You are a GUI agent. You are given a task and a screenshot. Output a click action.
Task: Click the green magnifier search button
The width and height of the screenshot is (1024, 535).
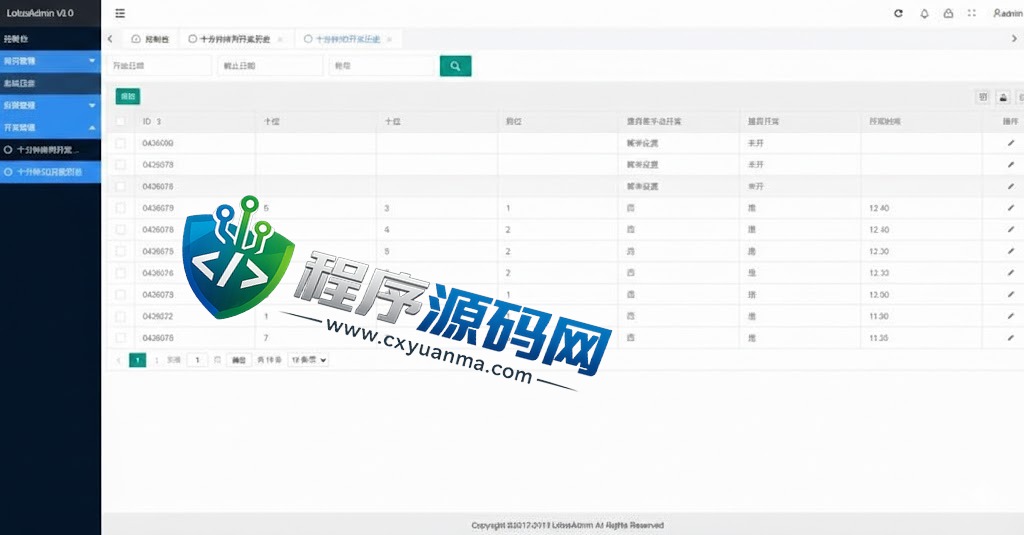[455, 65]
